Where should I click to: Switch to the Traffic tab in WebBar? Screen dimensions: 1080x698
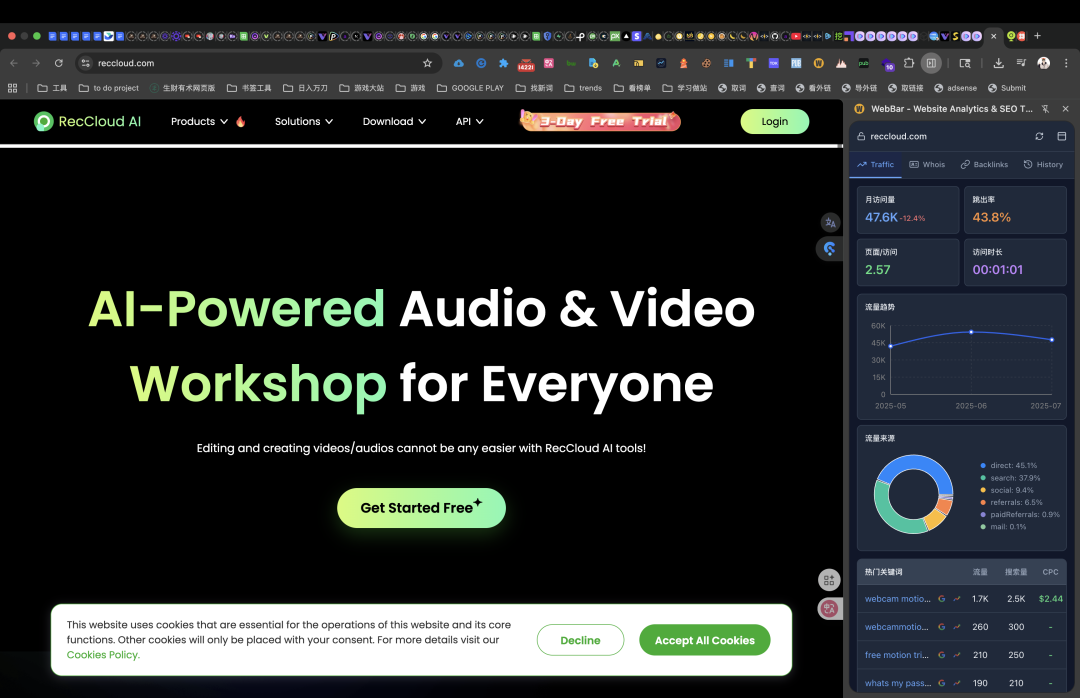coord(875,165)
